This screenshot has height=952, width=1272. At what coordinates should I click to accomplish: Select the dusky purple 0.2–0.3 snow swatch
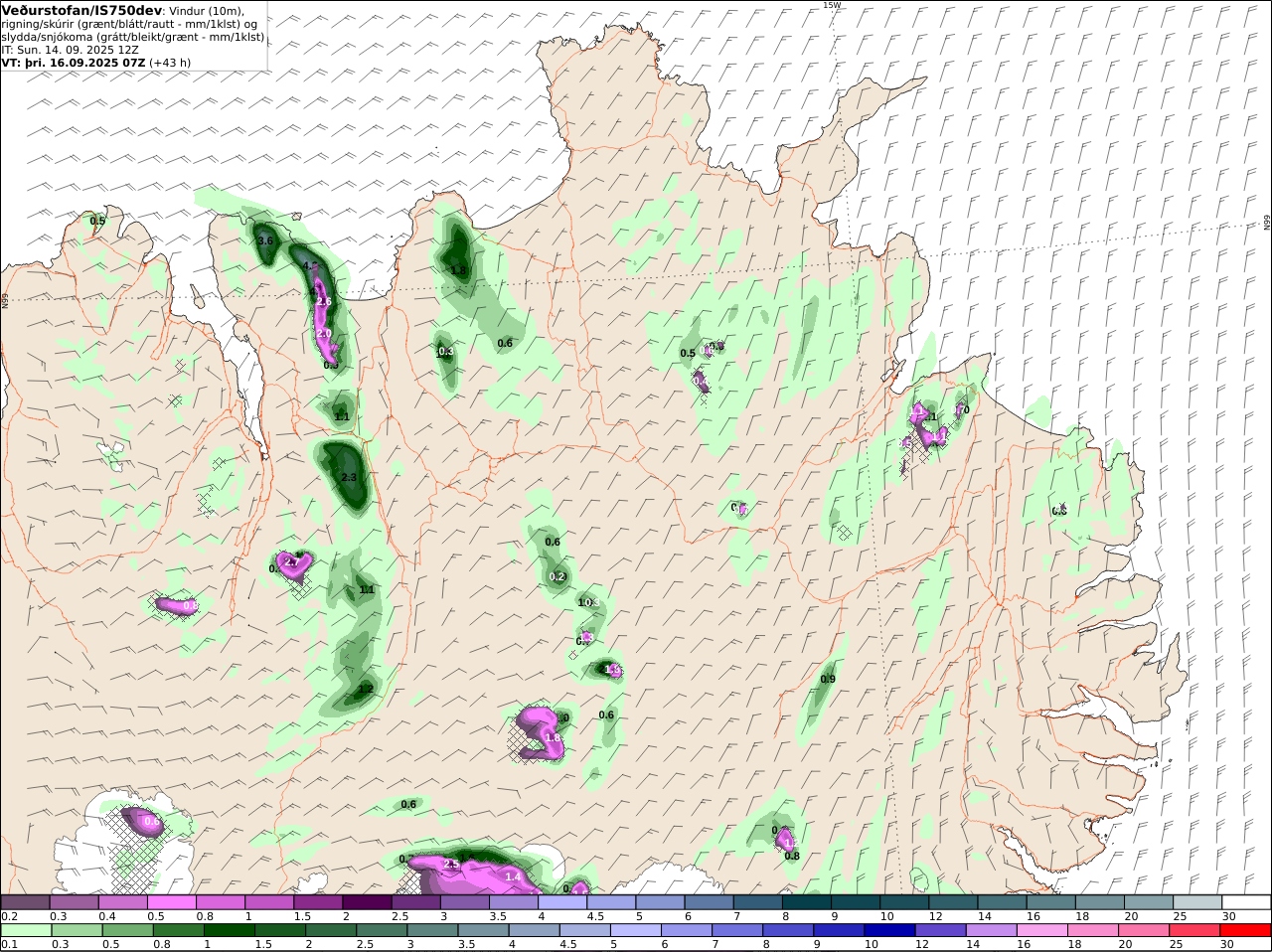(x=26, y=902)
